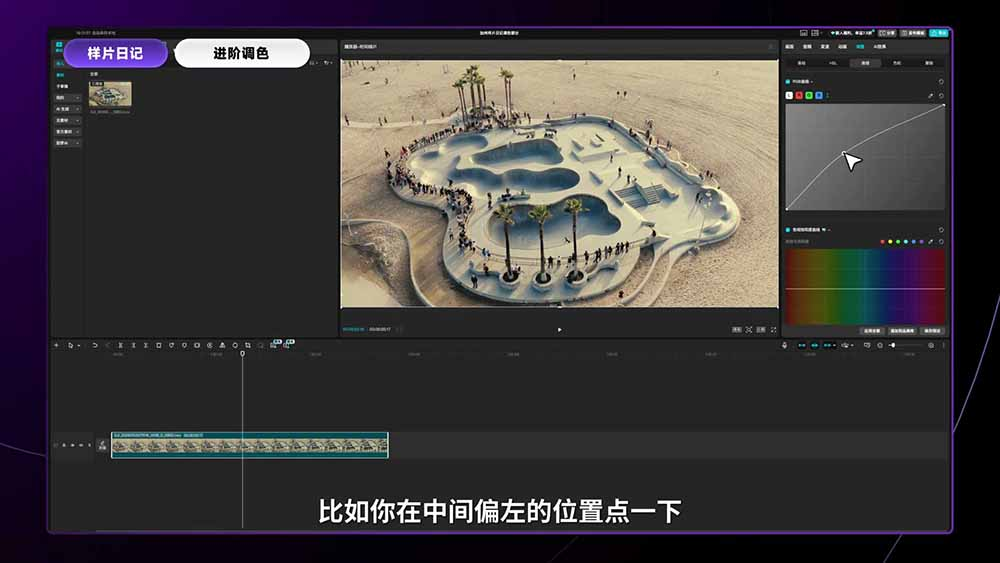Open the layout switcher icon in the title bar

815,33
